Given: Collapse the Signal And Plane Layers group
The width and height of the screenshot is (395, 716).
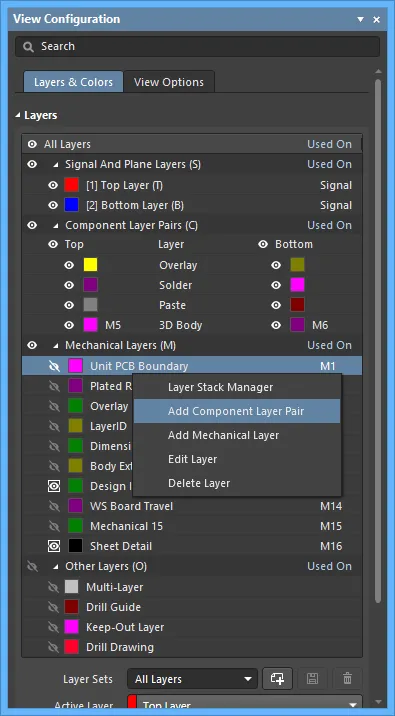Looking at the screenshot, I should [x=56, y=164].
